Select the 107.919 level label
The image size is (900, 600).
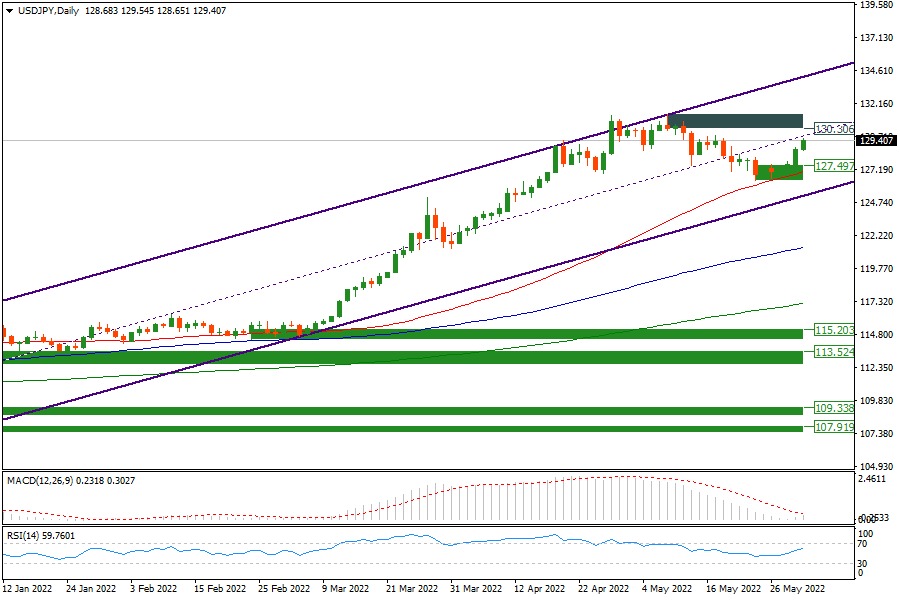(x=834, y=427)
